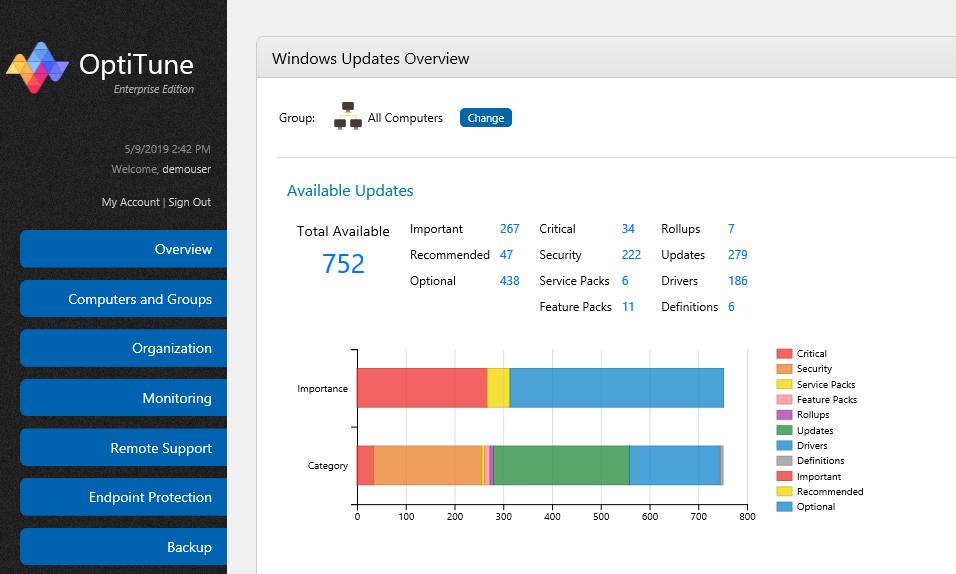Click the Sign Out link
The image size is (956, 574).
coord(190,202)
